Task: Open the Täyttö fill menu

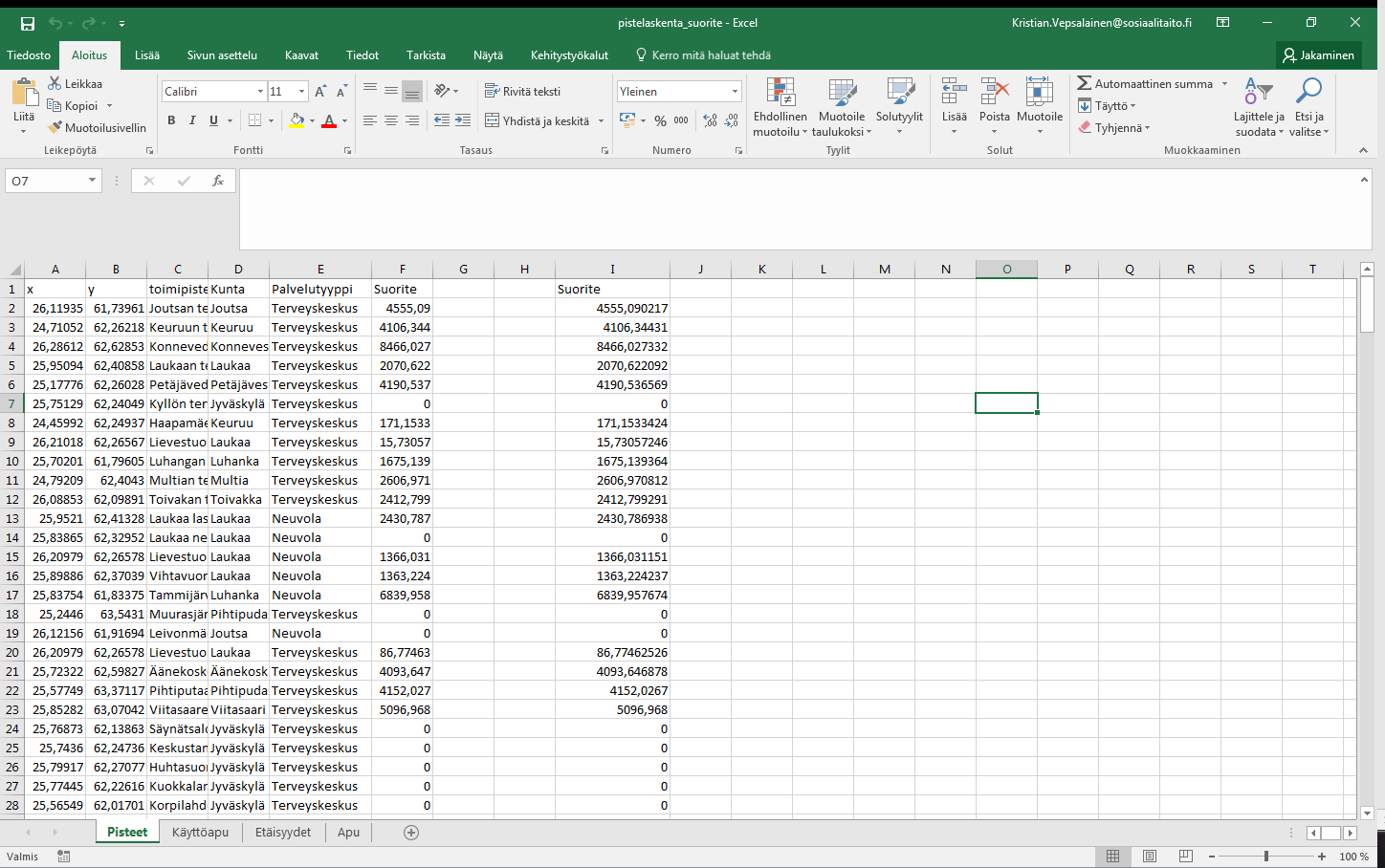Action: tap(1107, 106)
